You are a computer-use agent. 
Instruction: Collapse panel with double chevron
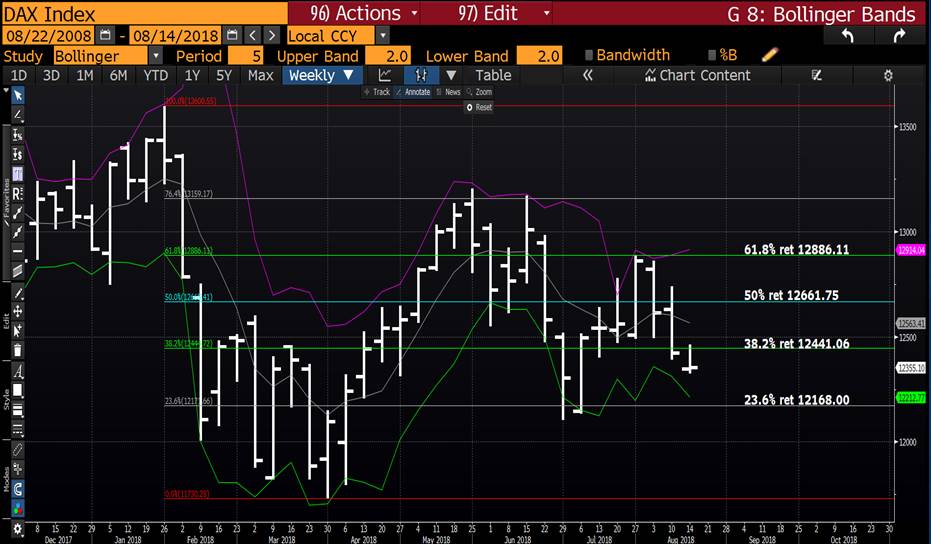pyautogui.click(x=588, y=75)
